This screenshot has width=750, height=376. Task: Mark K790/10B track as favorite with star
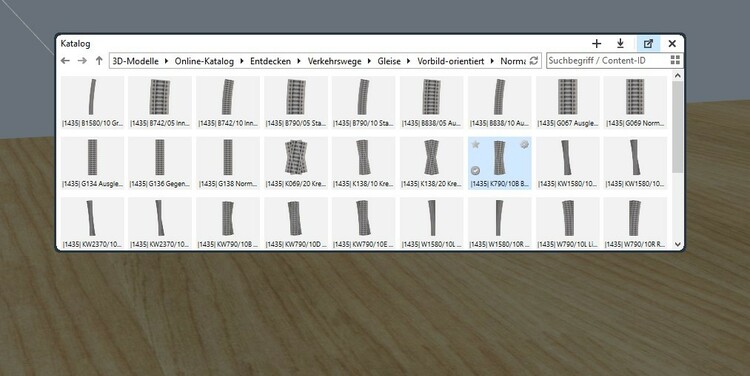[475, 144]
